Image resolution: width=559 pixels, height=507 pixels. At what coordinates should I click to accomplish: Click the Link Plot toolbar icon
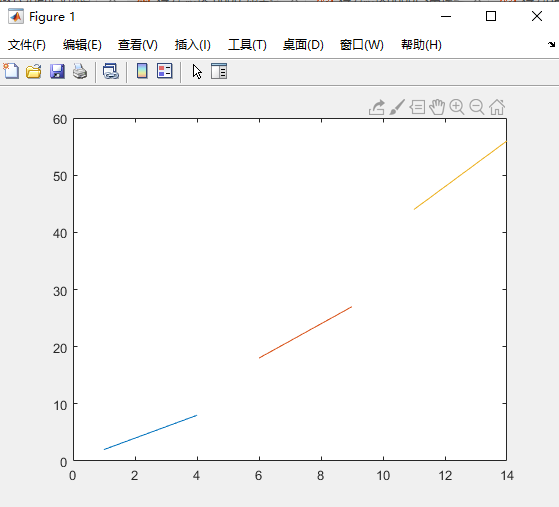point(111,71)
